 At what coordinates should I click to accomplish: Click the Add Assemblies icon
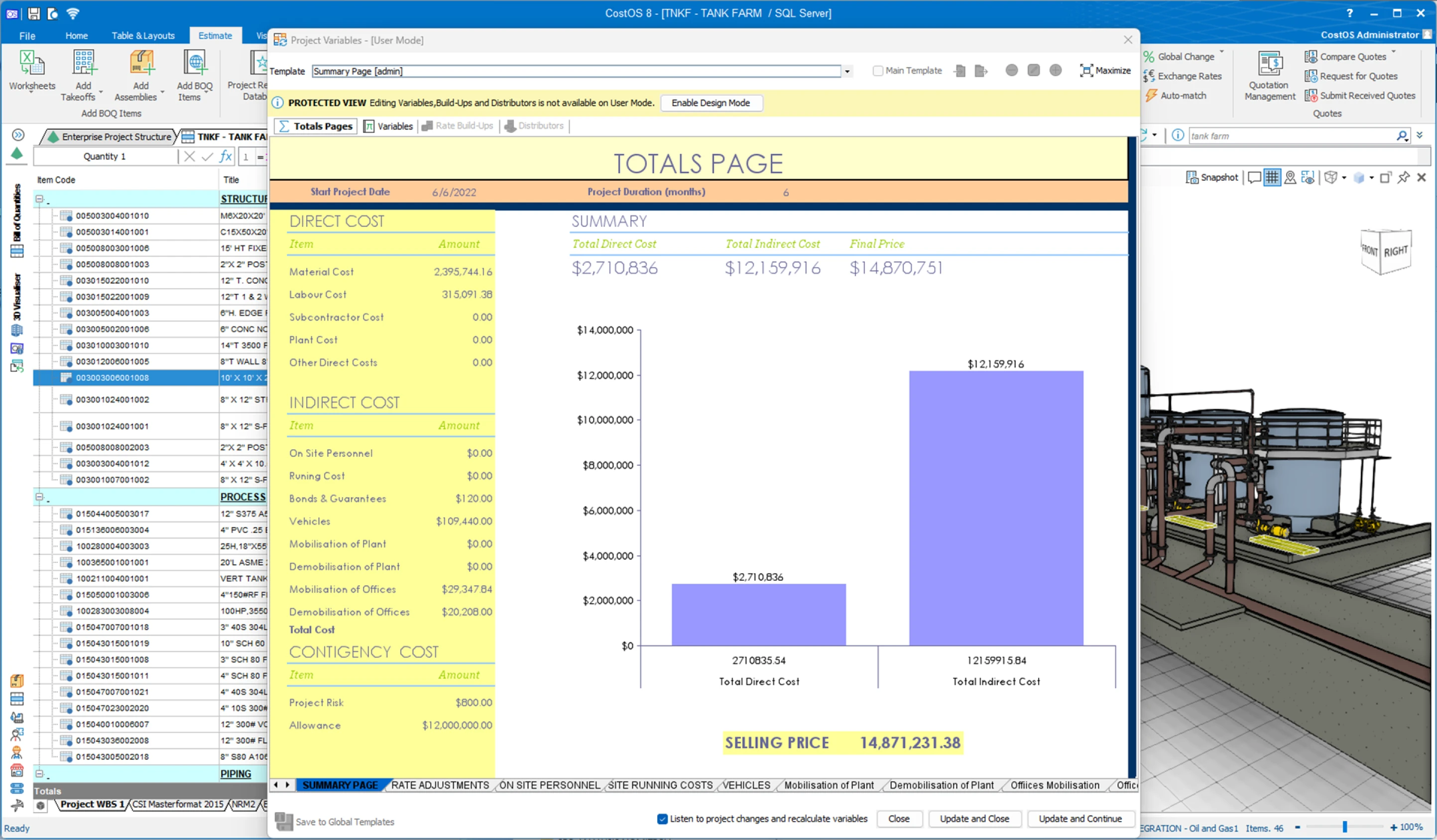pos(141,64)
